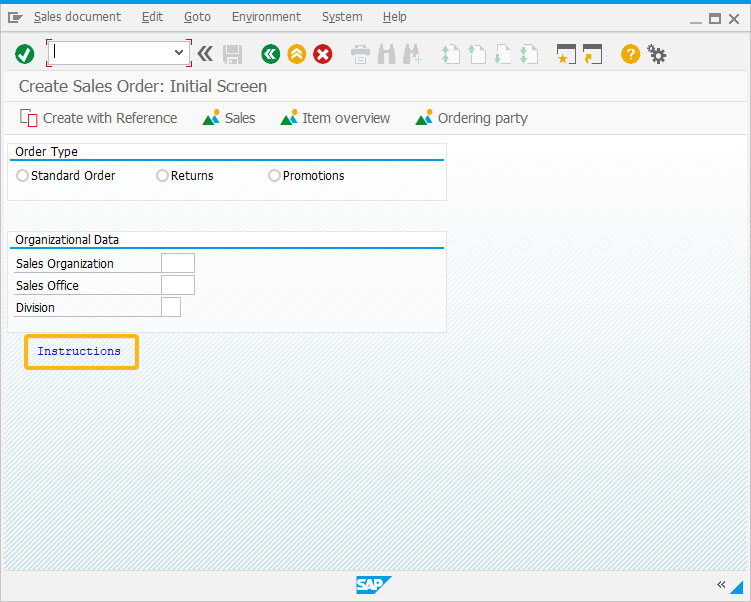Select the Standard Order radio button
Screen dimensions: 751x602
click(22, 176)
